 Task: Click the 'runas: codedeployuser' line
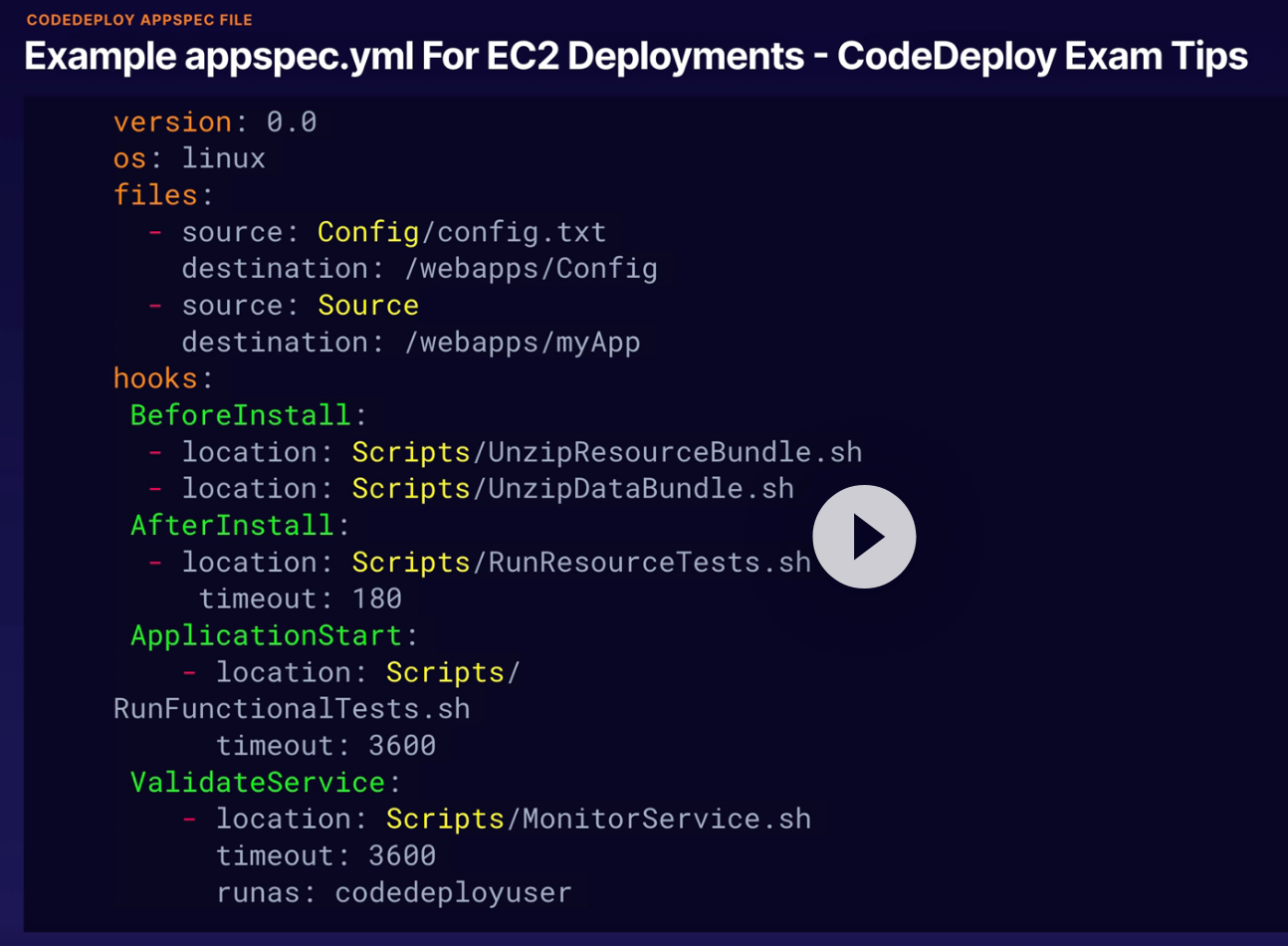pos(394,892)
